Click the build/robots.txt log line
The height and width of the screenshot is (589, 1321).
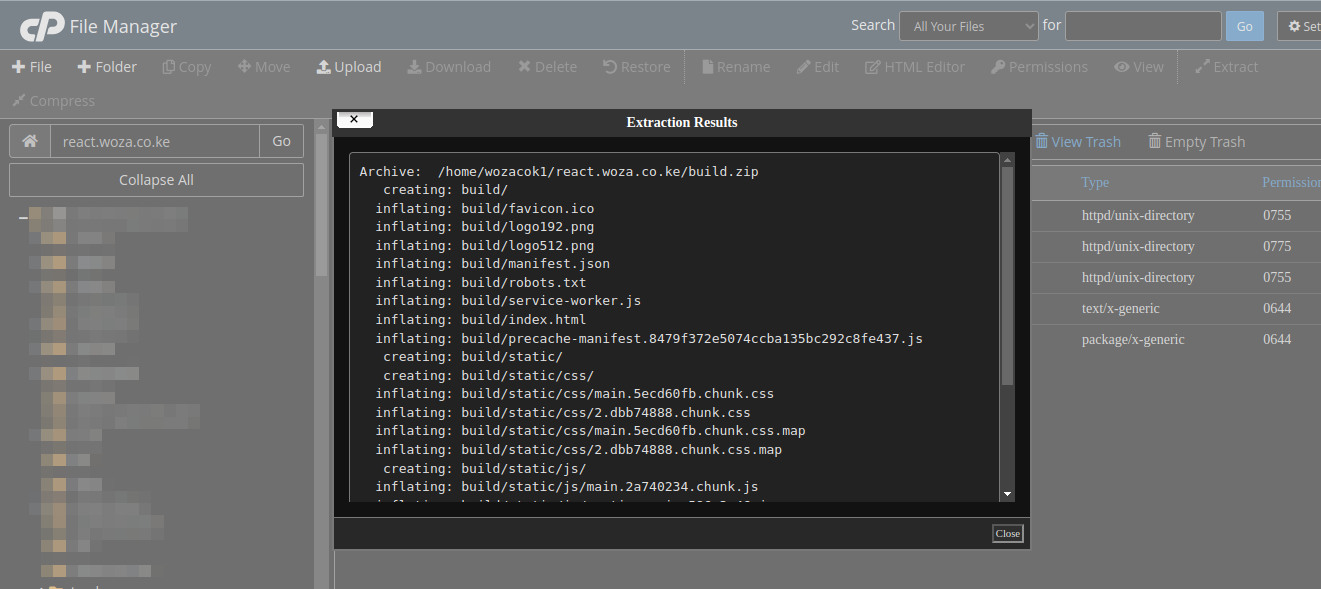tap(480, 283)
